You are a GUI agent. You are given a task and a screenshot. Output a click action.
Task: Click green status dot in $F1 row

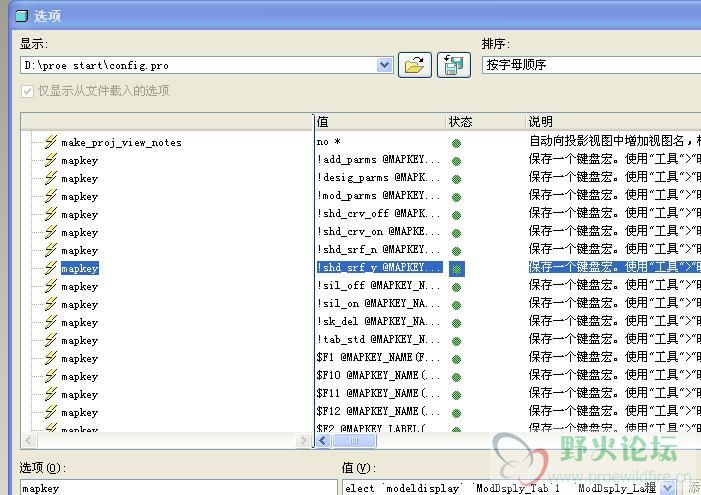pyautogui.click(x=456, y=359)
